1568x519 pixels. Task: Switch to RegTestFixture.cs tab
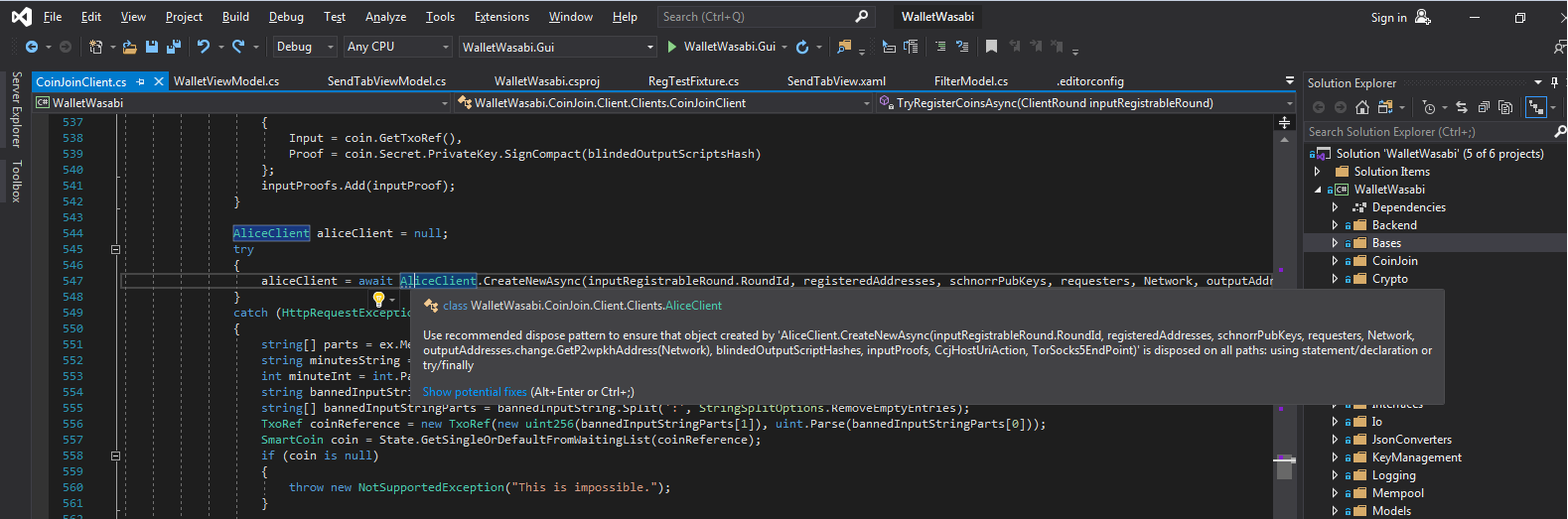[693, 81]
